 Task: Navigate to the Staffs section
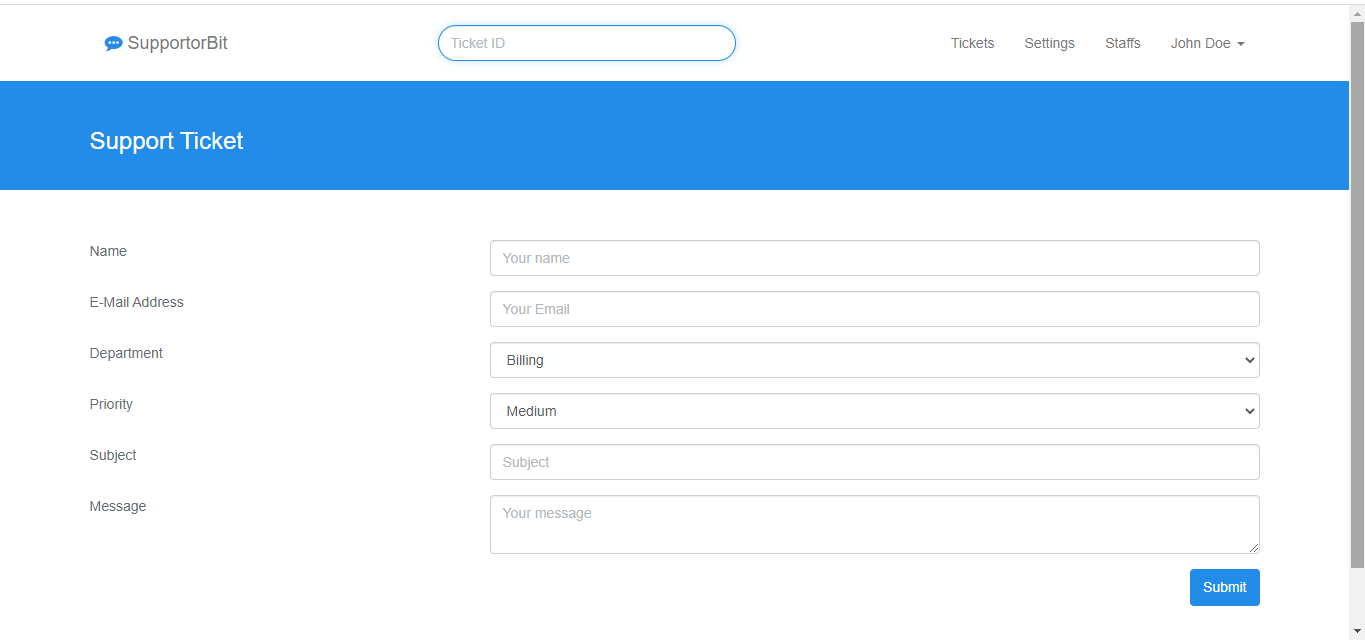(x=1122, y=43)
